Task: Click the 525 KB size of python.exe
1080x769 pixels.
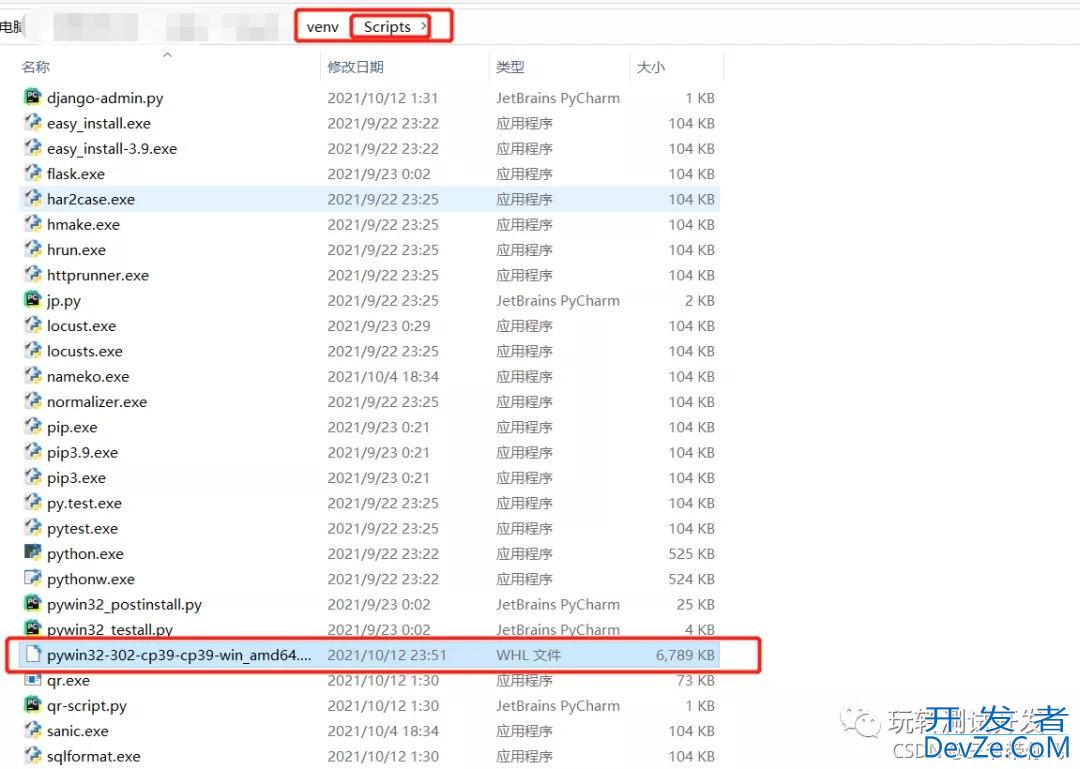Action: click(x=692, y=553)
